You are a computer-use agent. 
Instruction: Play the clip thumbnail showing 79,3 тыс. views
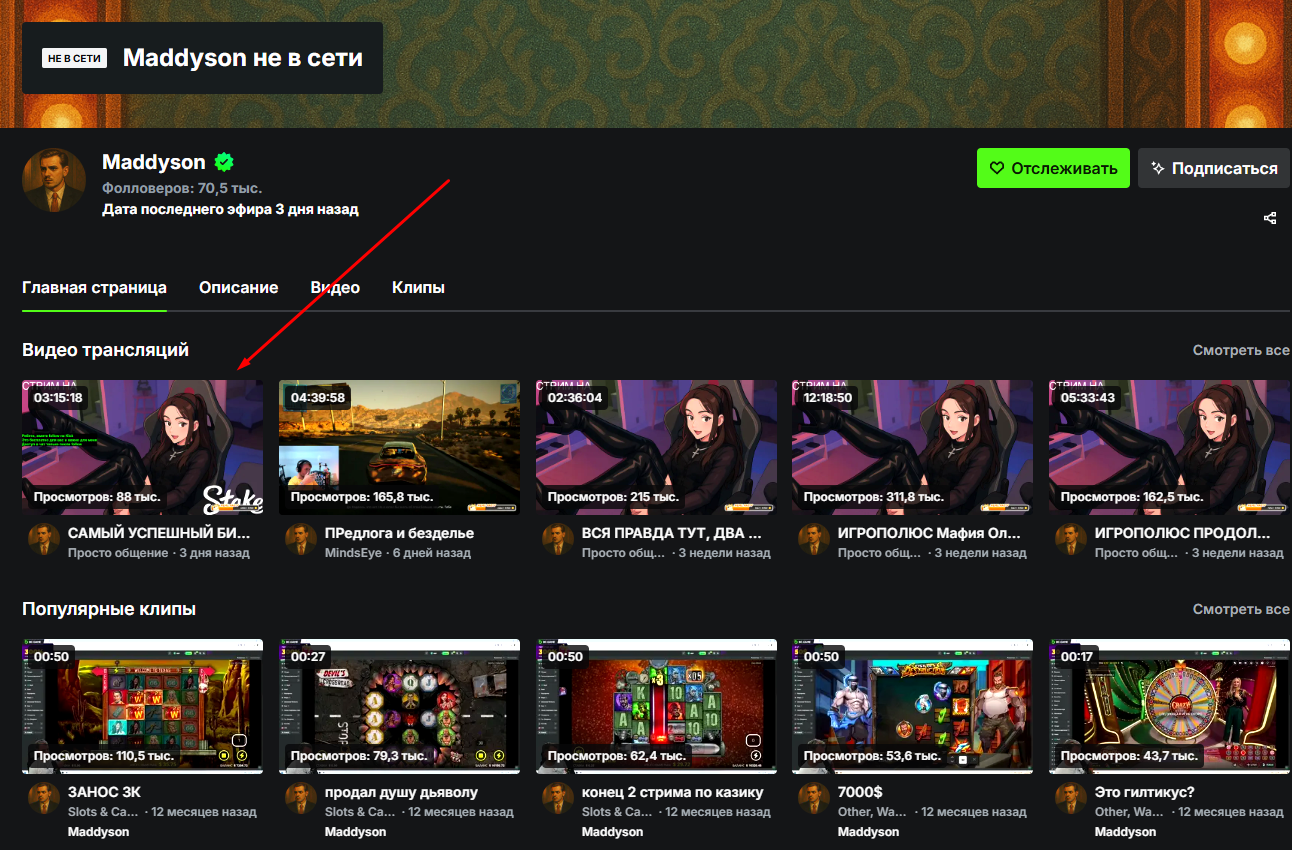pos(399,706)
